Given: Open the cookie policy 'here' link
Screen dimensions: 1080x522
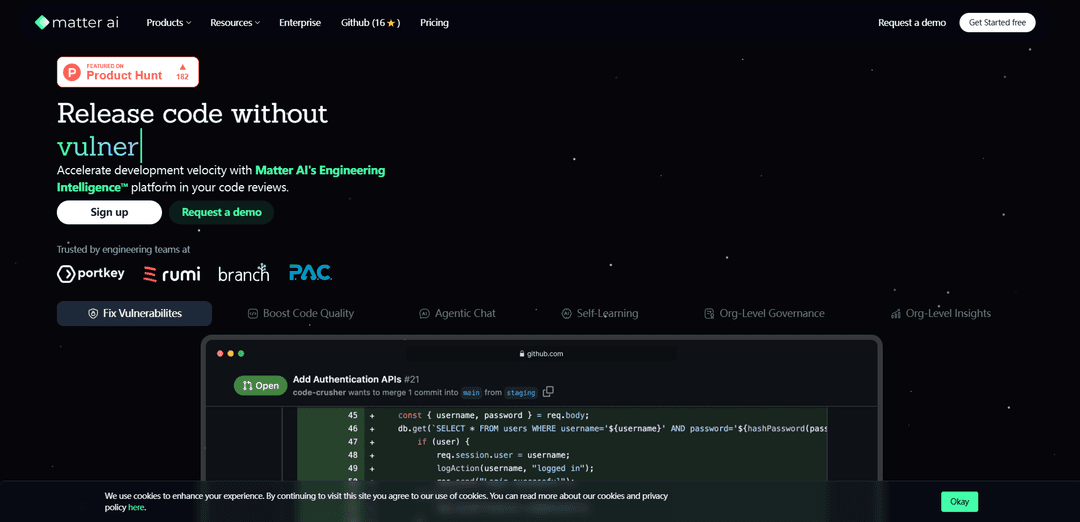Looking at the screenshot, I should click(136, 508).
